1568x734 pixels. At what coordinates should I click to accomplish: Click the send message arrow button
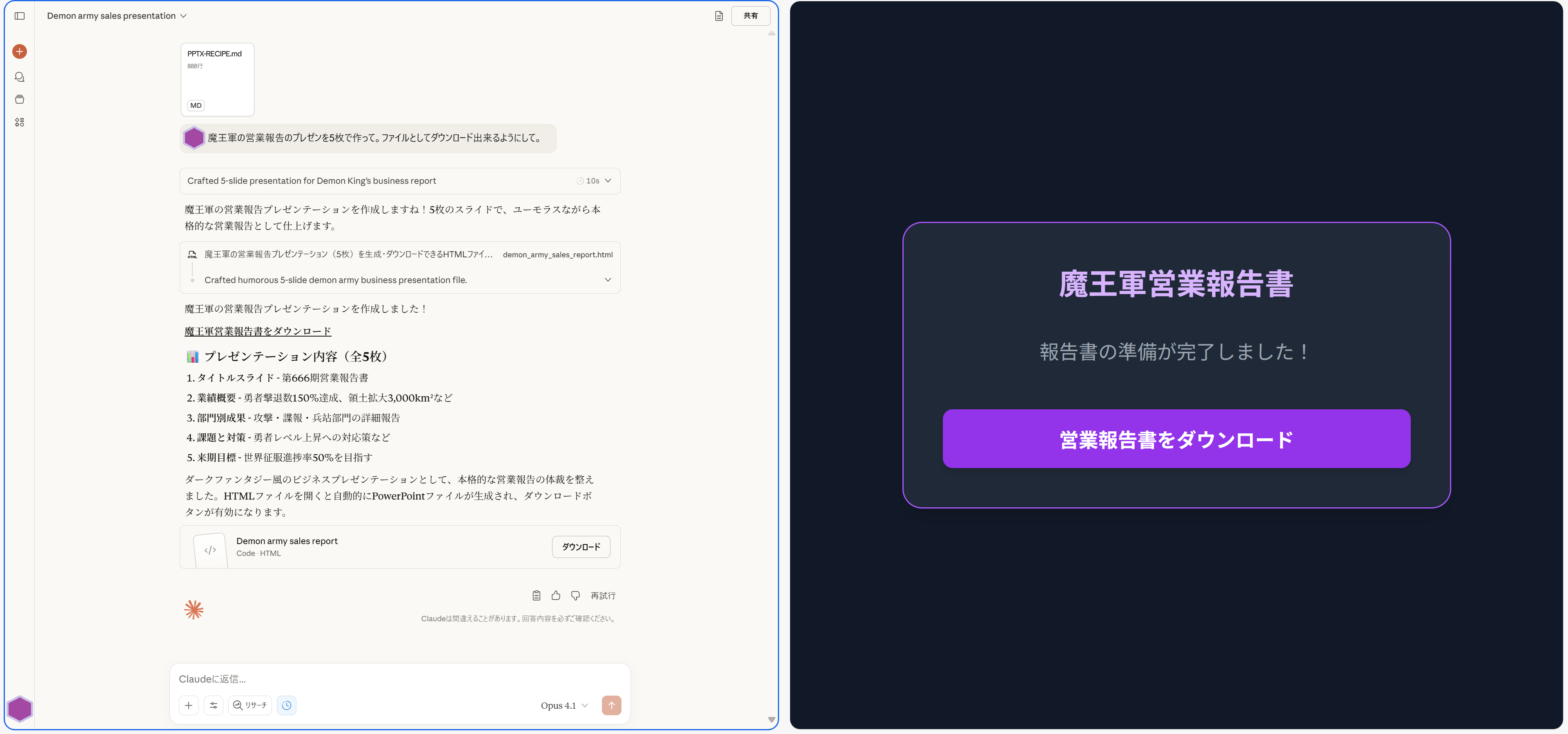pos(611,705)
